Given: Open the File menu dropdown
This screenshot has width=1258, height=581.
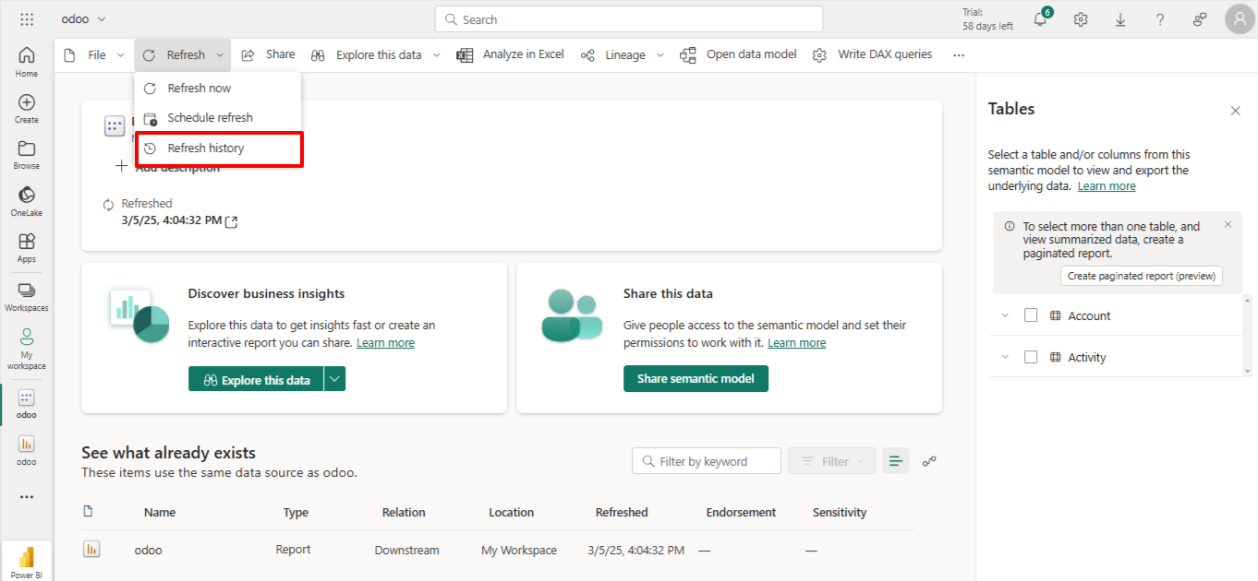Looking at the screenshot, I should click(x=95, y=55).
